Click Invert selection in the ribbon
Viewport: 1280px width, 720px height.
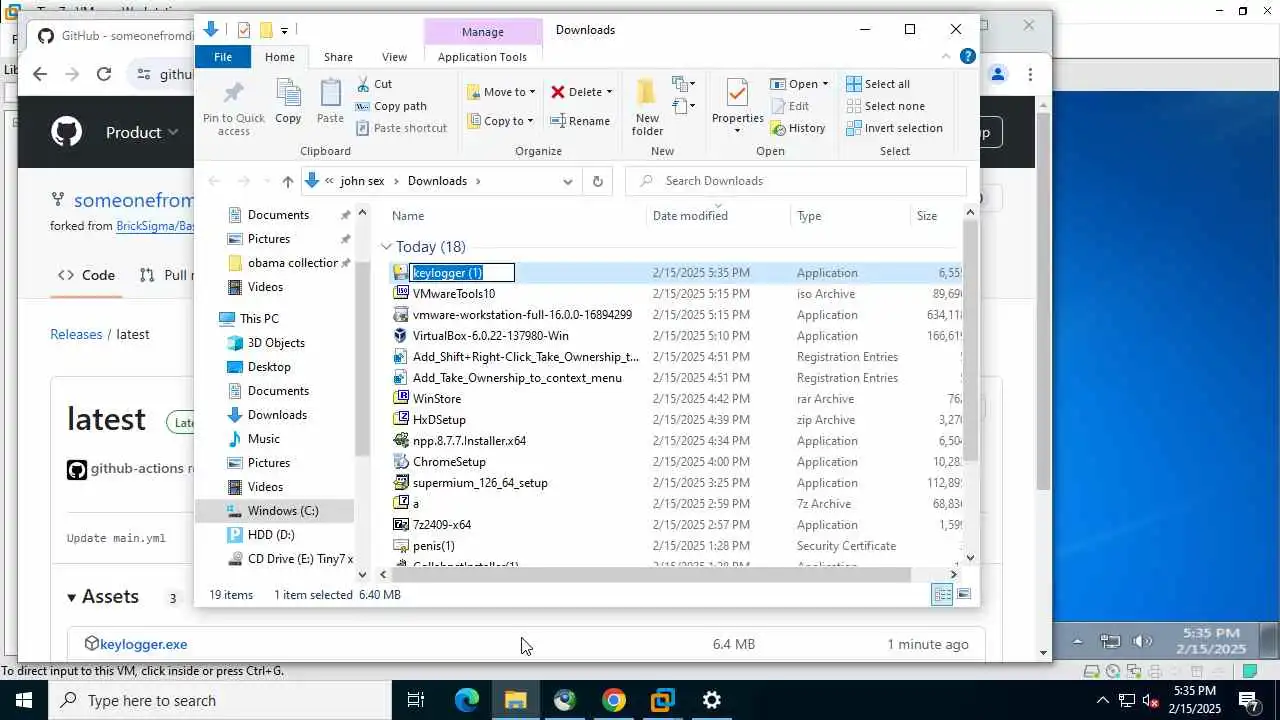coord(894,128)
